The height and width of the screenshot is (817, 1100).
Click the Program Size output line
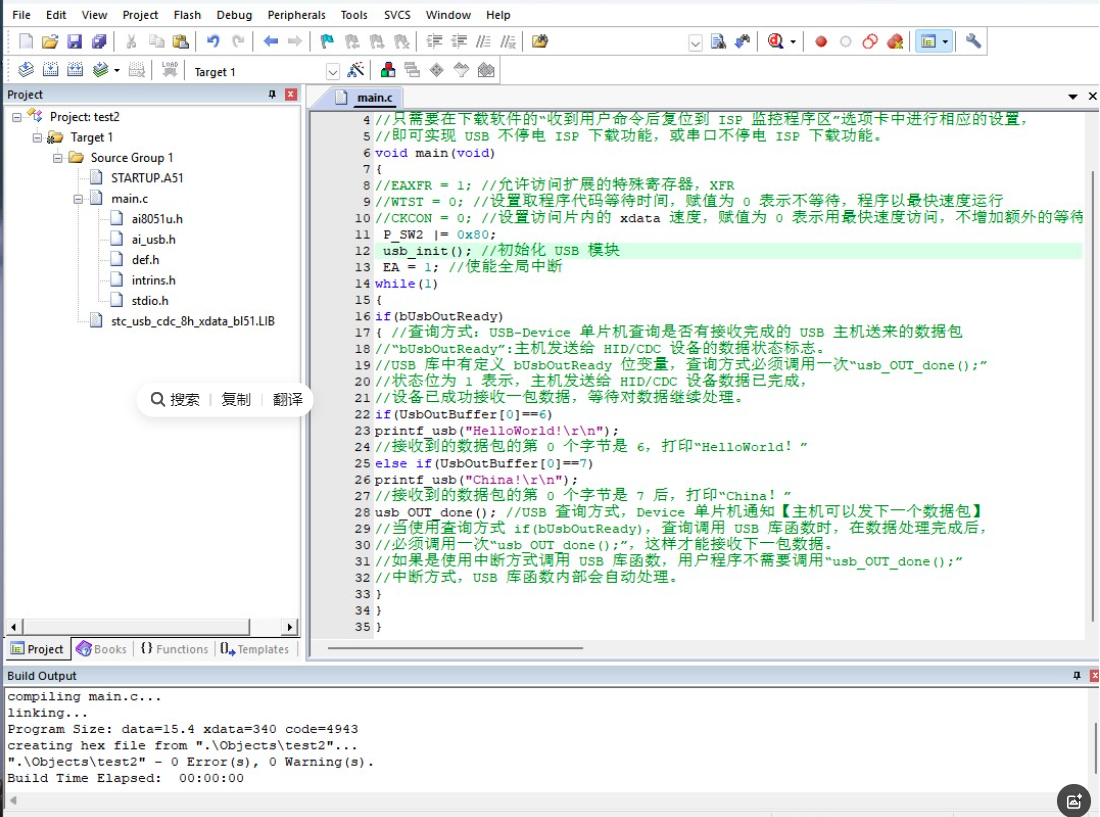point(182,729)
